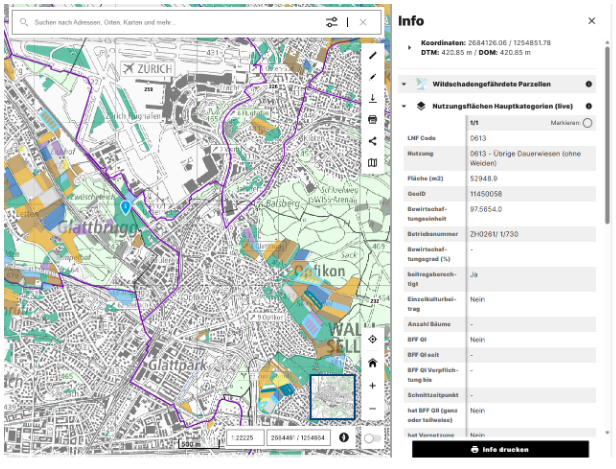Click the Fläche value 52948.9
This screenshot has height=469, width=616.
pyautogui.click(x=484, y=179)
